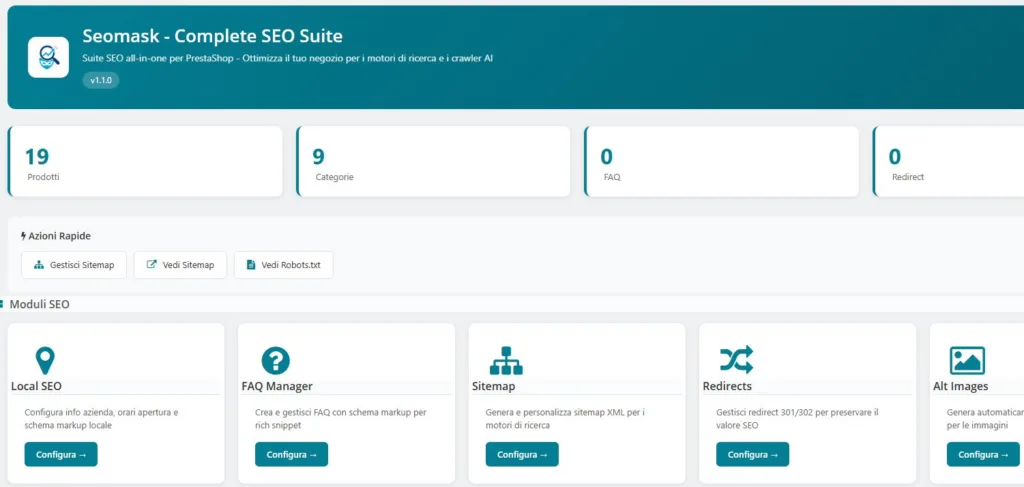The height and width of the screenshot is (487, 1024).
Task: Click the FAQ Manager question mark icon
Action: coord(276,360)
